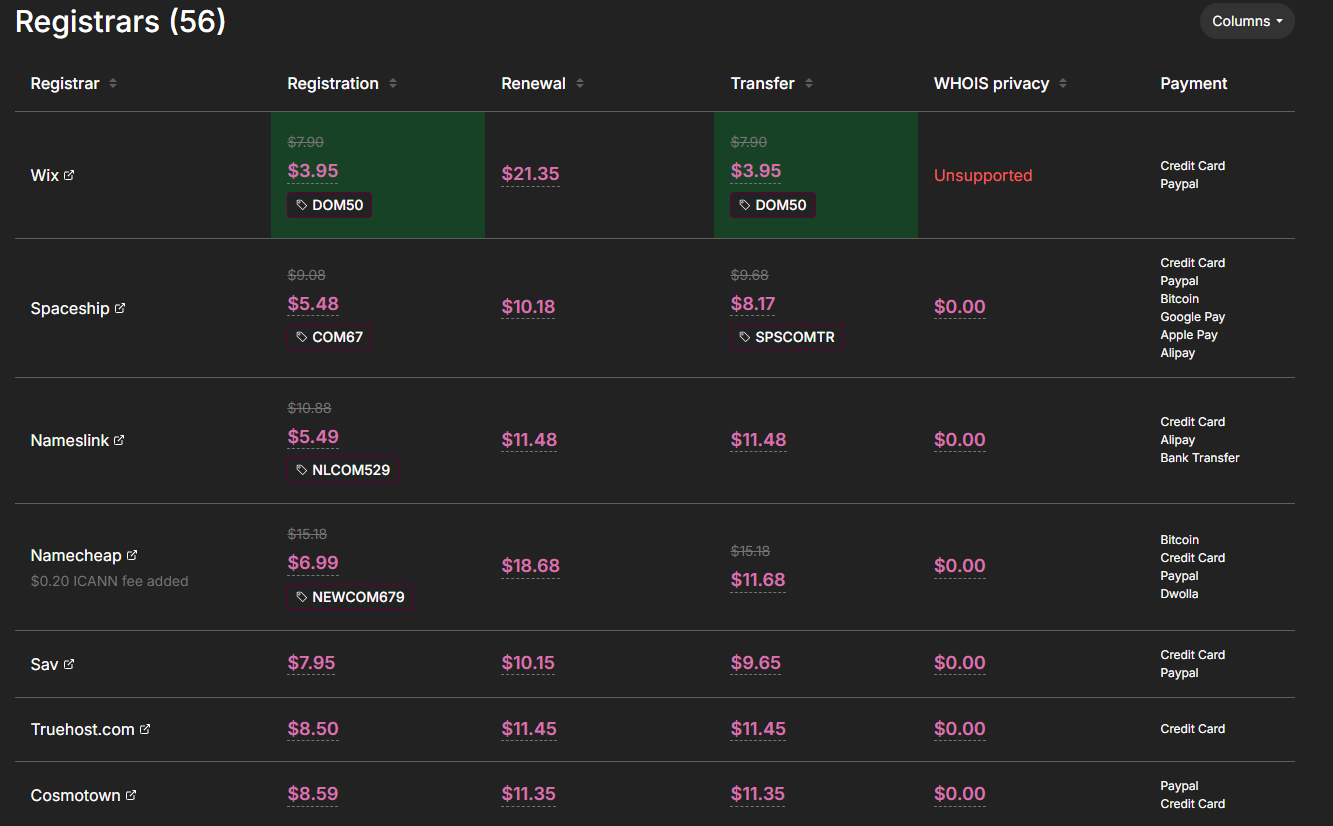Click Wix's $3.95 registration price
Viewport: 1333px width, 826px height.
pyautogui.click(x=313, y=171)
